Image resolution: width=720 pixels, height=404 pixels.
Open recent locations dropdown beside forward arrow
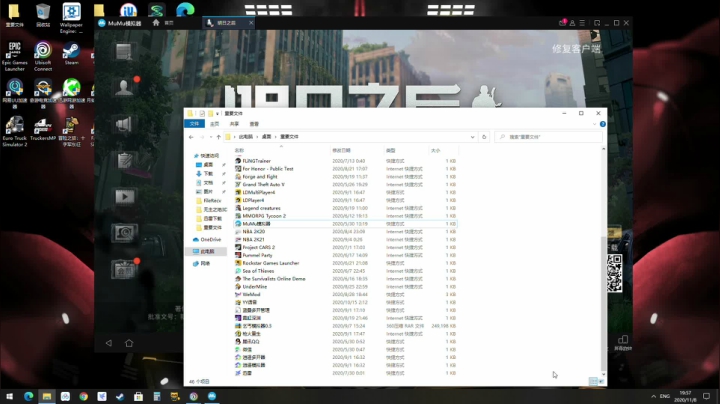tap(211, 137)
